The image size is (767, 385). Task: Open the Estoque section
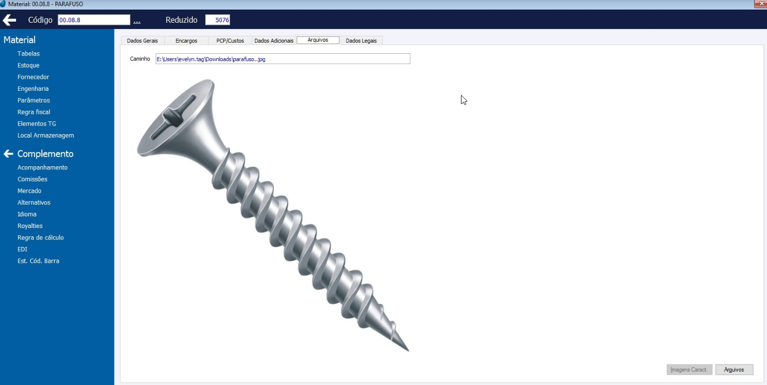28,66
